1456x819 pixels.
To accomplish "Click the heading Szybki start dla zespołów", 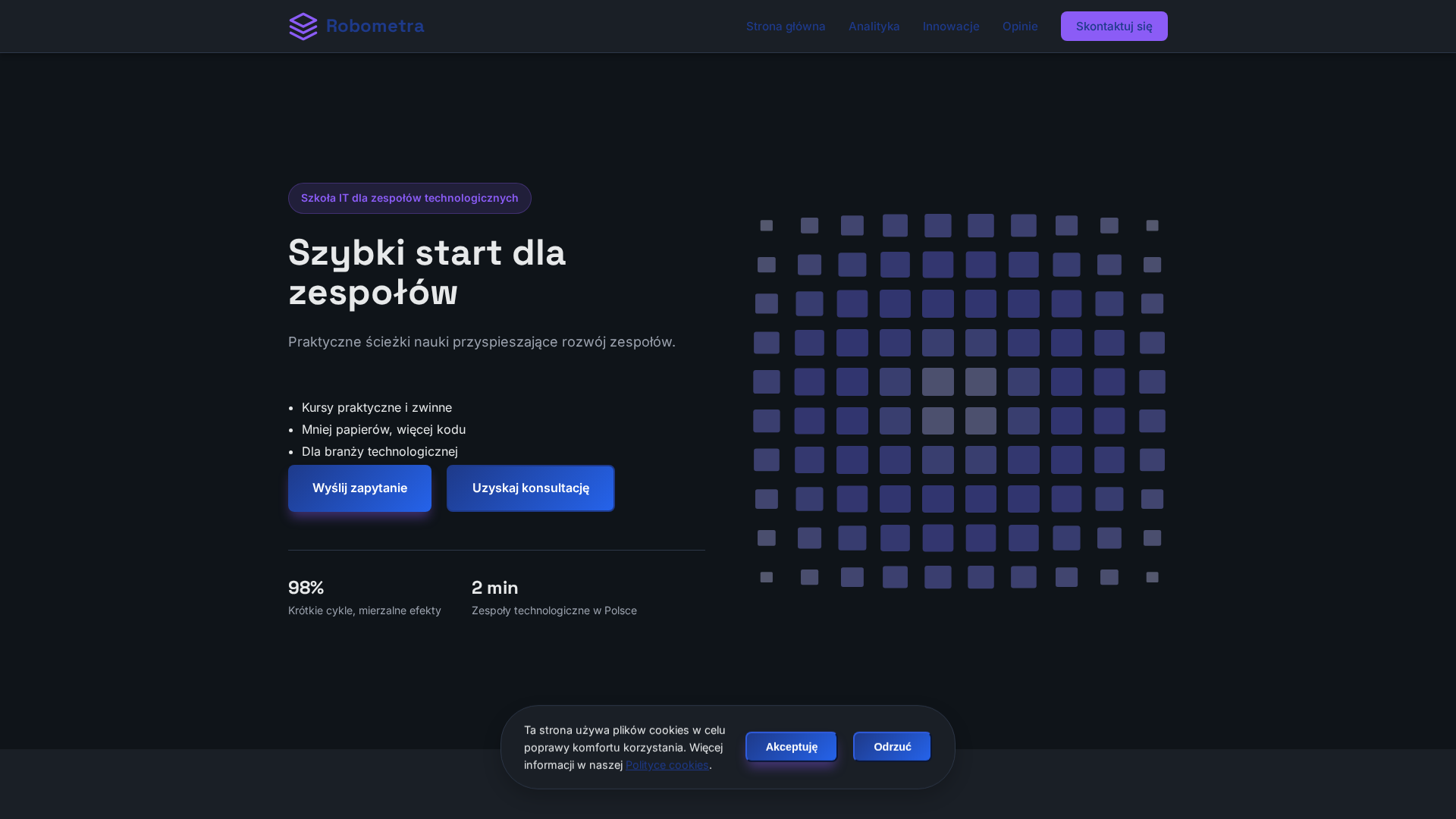I will [x=427, y=272].
